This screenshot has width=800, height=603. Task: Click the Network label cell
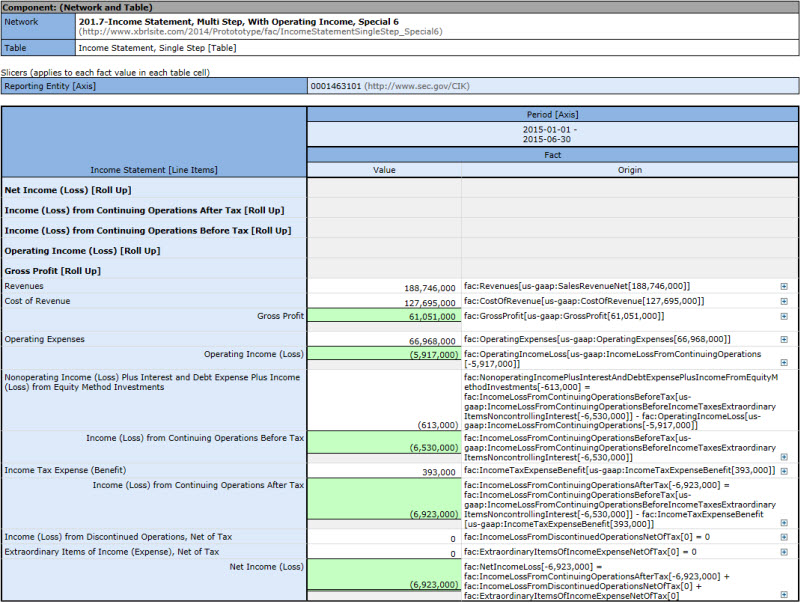tap(38, 27)
